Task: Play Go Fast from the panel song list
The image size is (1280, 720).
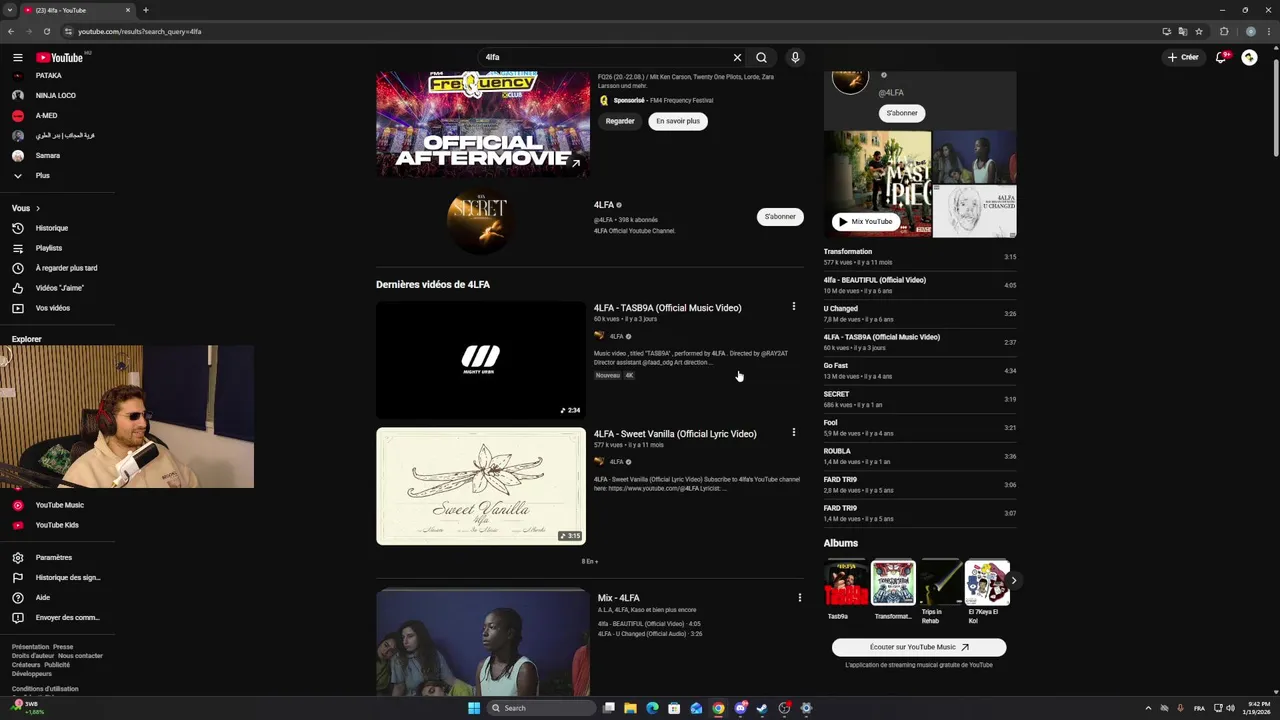Action: (x=920, y=371)
